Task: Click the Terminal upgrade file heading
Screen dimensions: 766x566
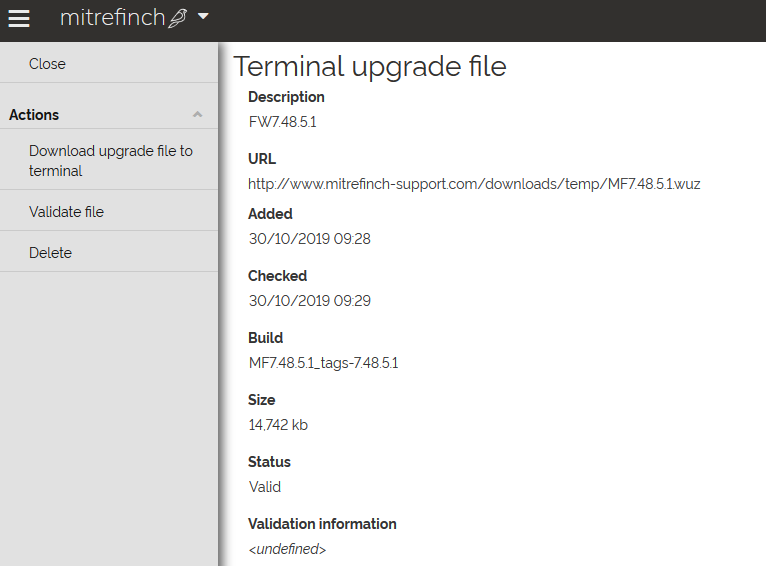Action: coord(370,66)
